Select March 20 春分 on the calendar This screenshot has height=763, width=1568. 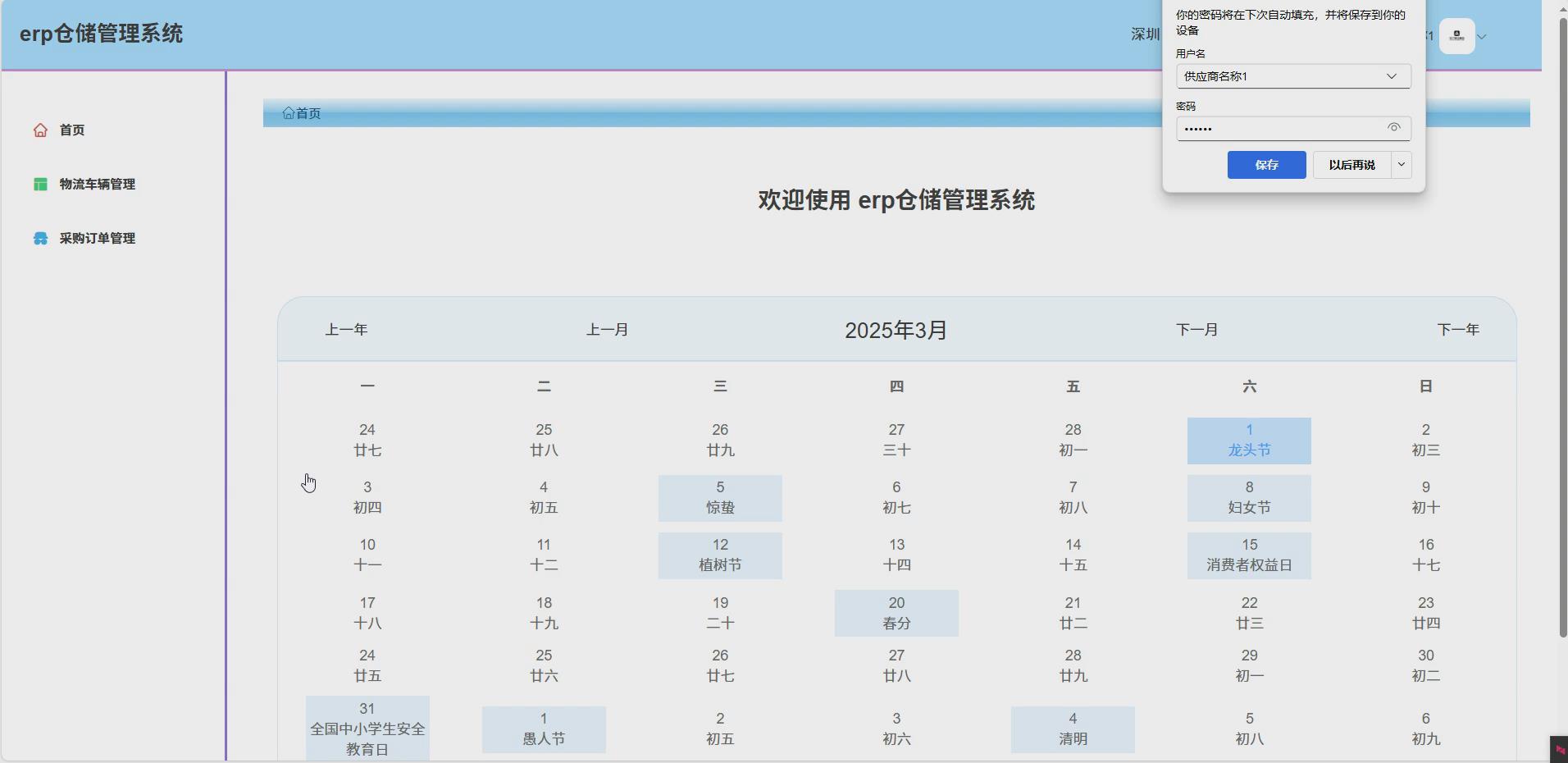[896, 613]
